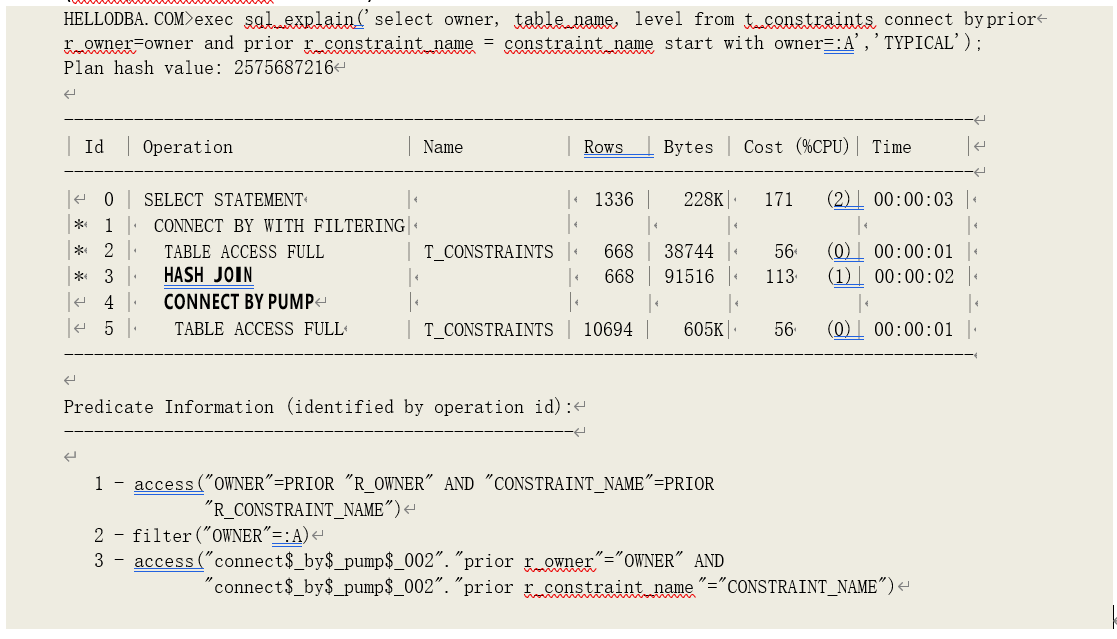The image size is (1117, 639).
Task: Click the filter predicate on line 2
Action: point(221,535)
